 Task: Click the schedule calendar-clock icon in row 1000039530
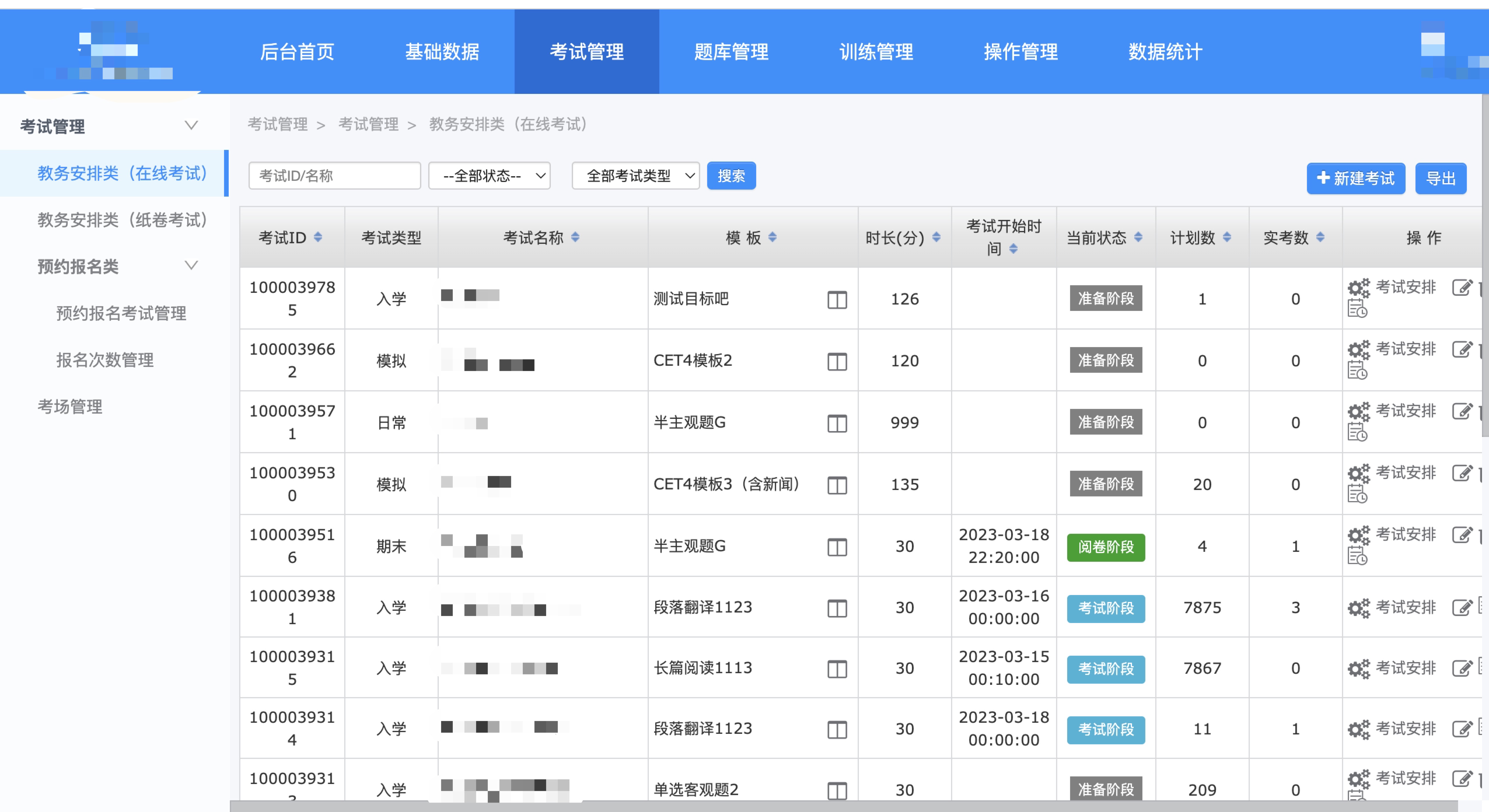tap(1357, 494)
